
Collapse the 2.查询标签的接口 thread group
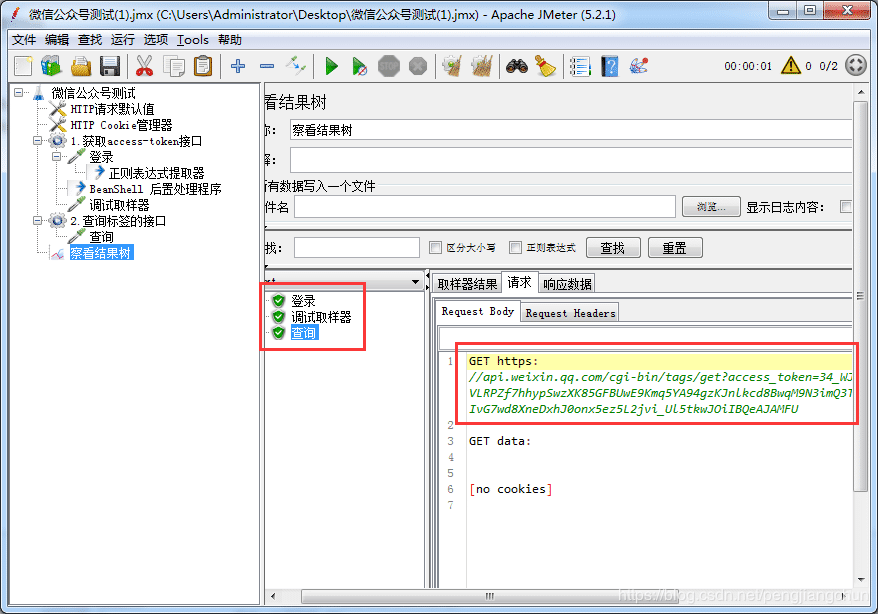[38, 221]
